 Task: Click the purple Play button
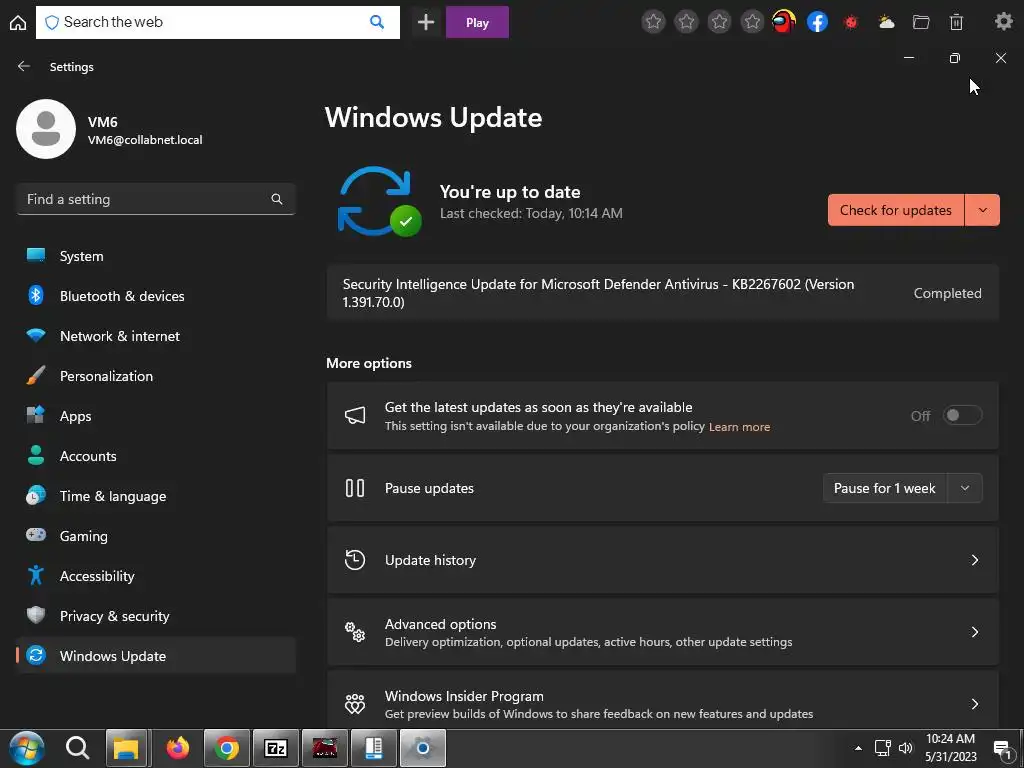coord(477,22)
